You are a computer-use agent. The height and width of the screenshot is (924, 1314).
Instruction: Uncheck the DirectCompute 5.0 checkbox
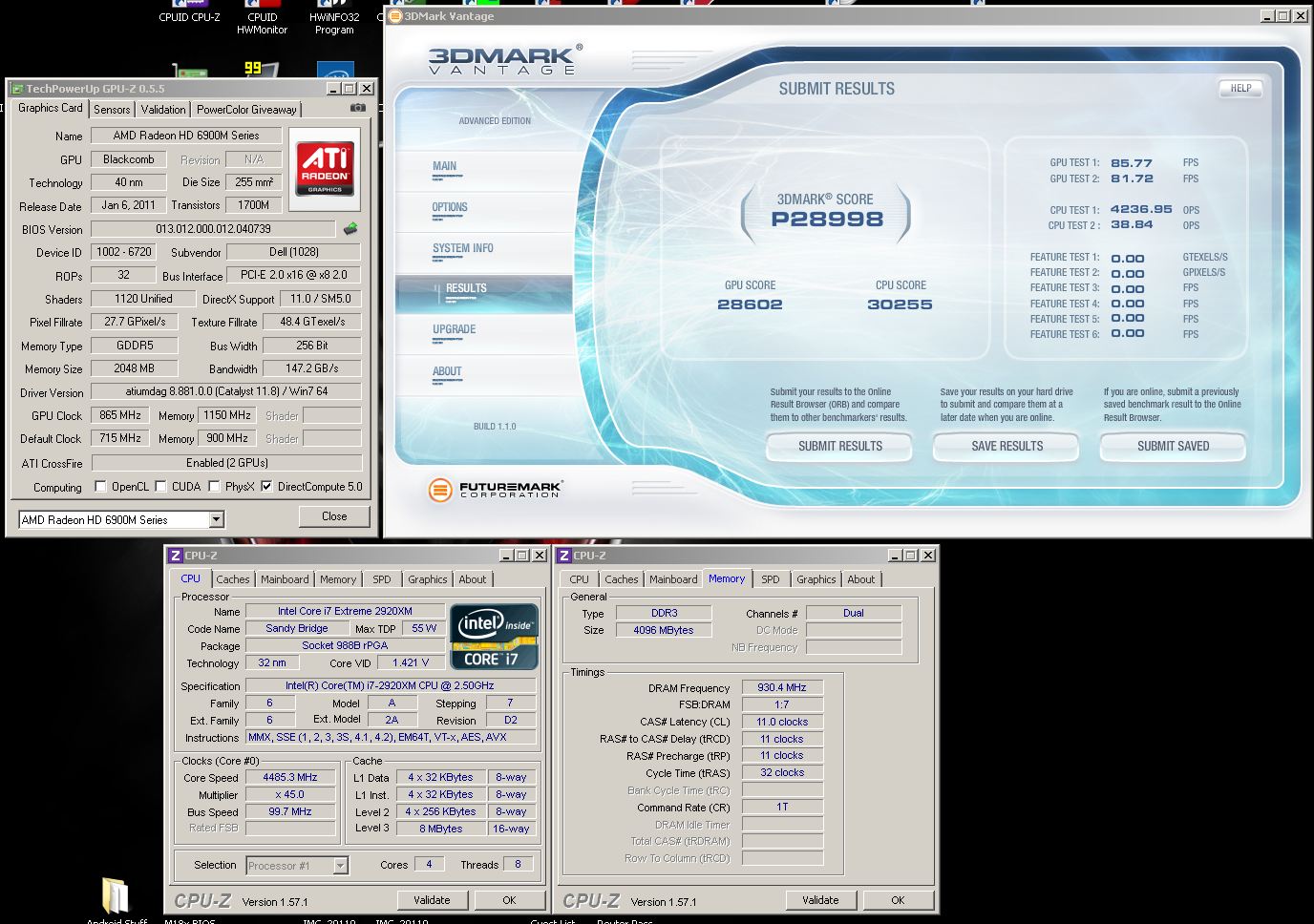pos(266,487)
